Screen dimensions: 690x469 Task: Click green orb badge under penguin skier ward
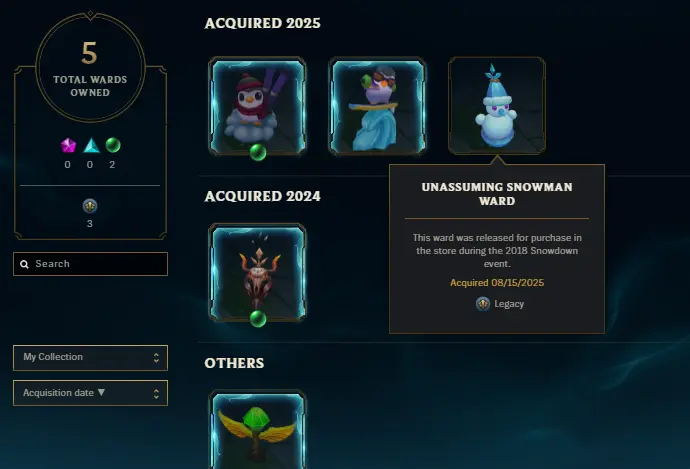(258, 153)
